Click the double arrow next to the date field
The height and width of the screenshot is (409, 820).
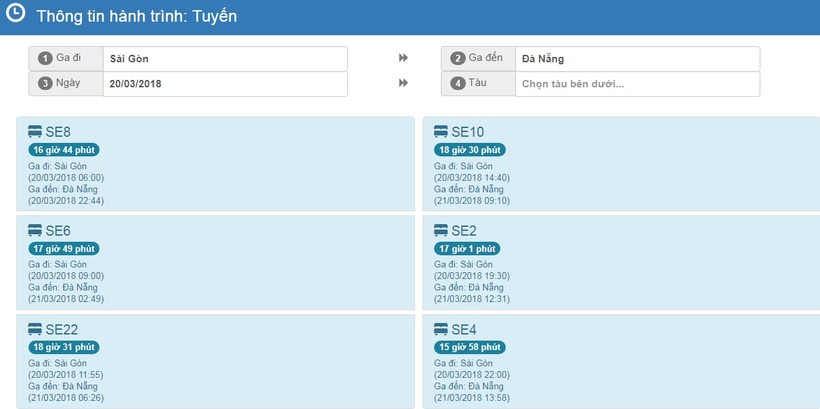[403, 84]
